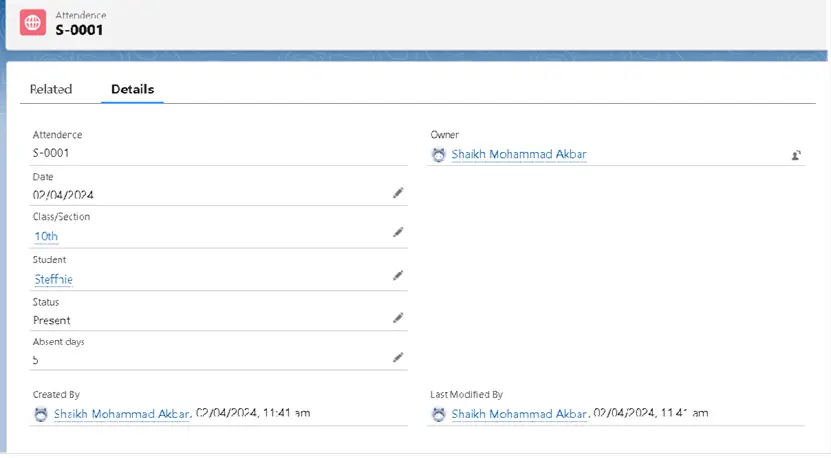831x458 pixels.
Task: Click pencil icon to edit Class/Section
Action: click(x=398, y=232)
